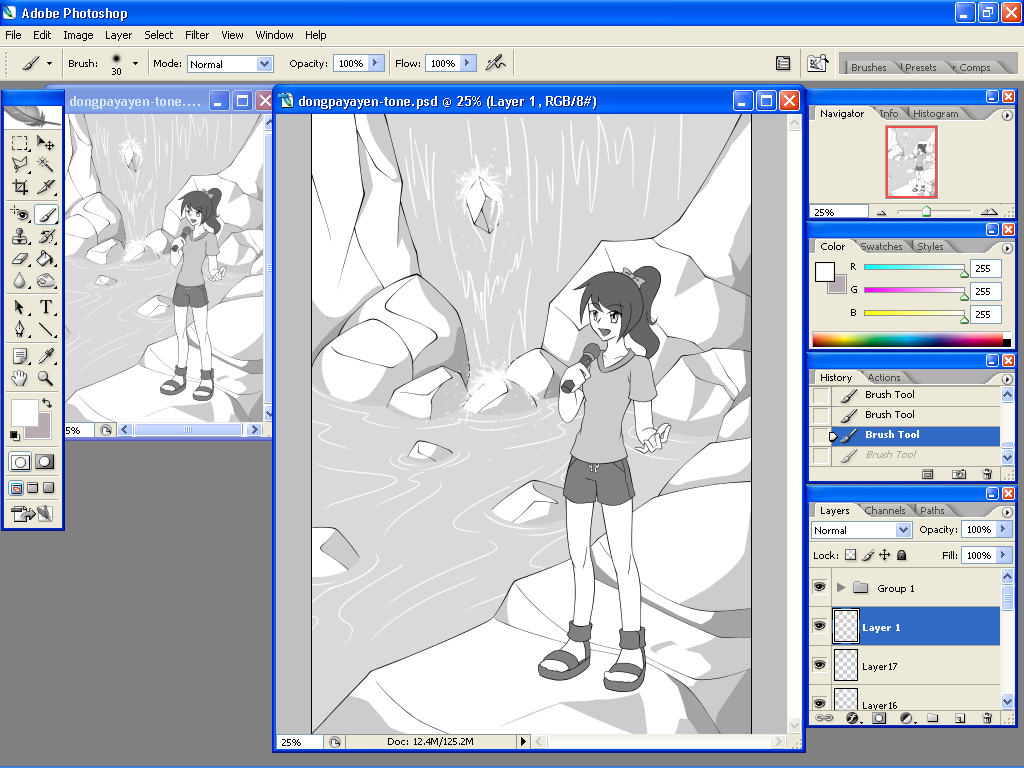Open the Filter menu
Image resolution: width=1024 pixels, height=768 pixels.
pos(197,35)
